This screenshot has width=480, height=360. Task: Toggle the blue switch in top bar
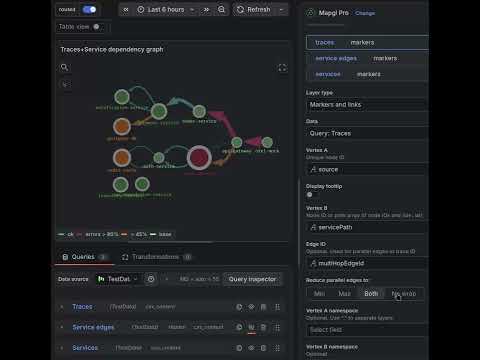89,10
